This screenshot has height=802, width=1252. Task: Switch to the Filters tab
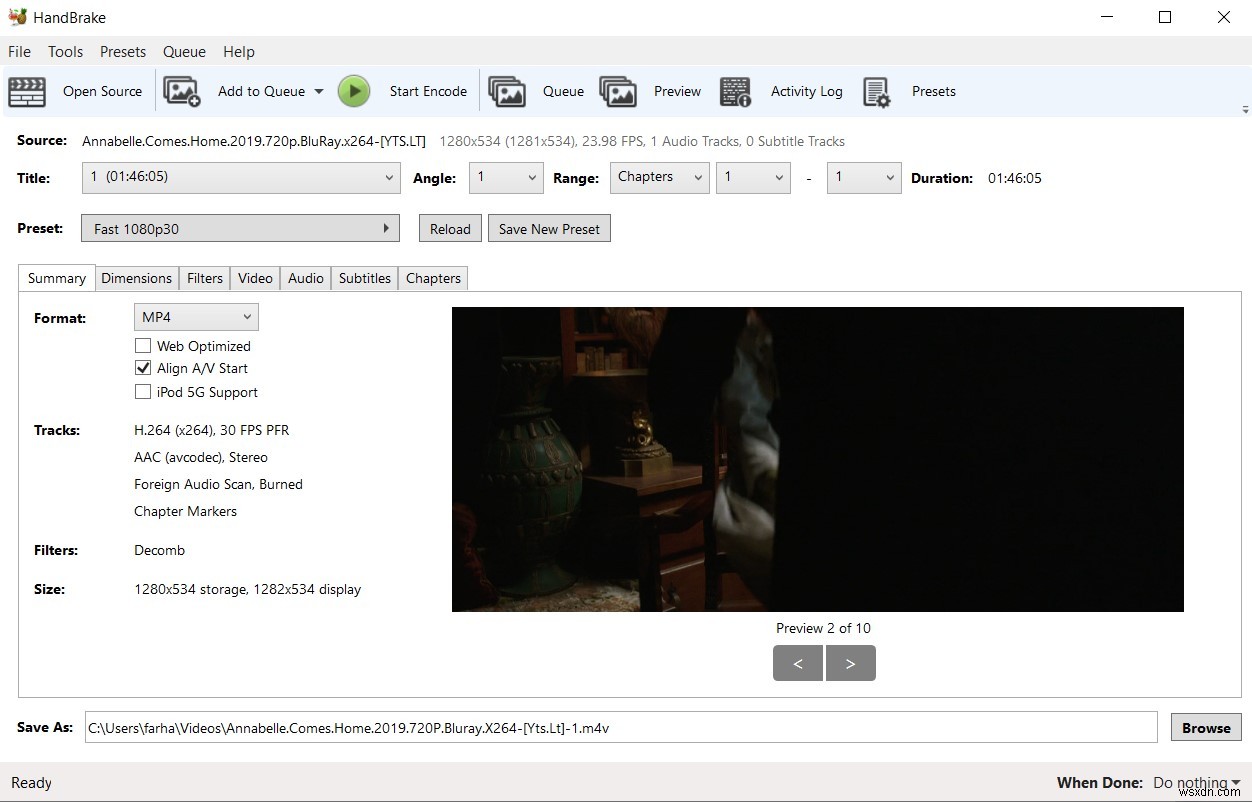[x=205, y=278]
